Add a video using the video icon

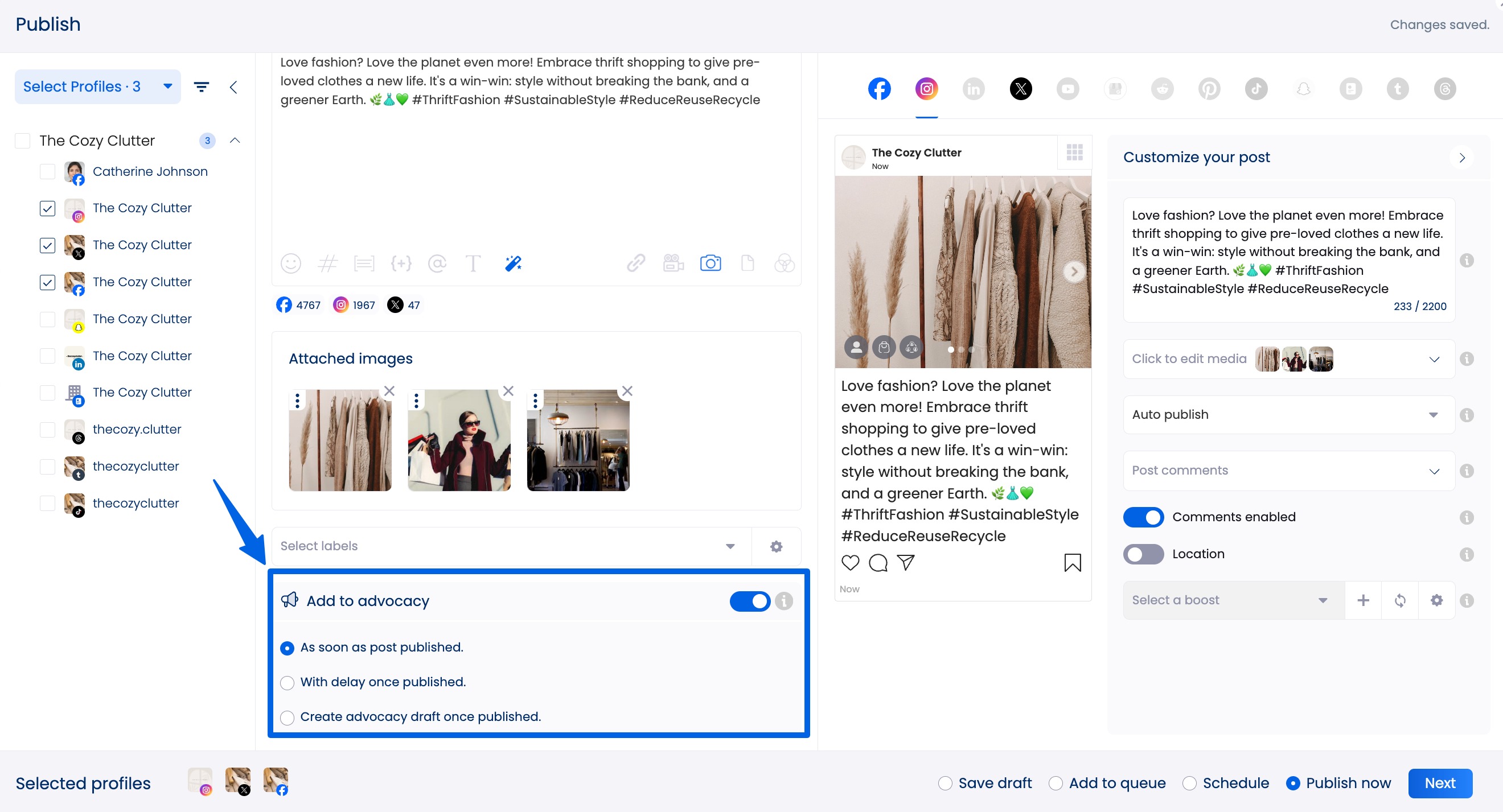[673, 263]
